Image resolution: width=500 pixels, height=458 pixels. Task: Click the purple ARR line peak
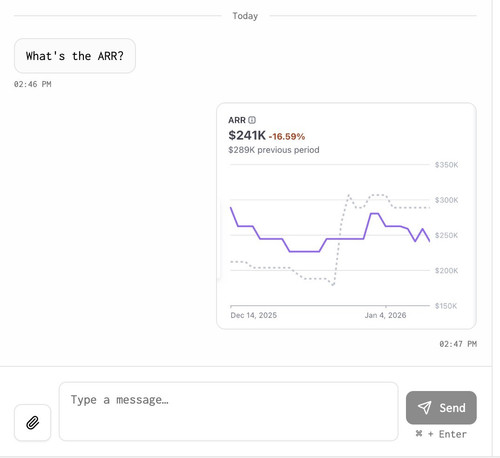point(375,213)
